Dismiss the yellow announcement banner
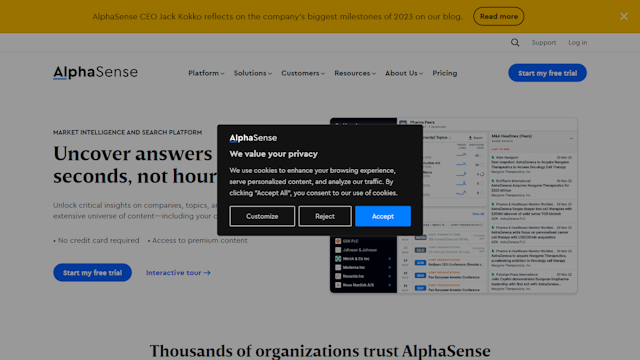 click(624, 16)
